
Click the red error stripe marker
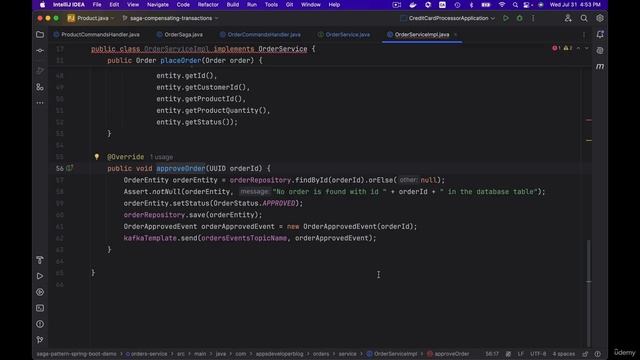[589, 120]
